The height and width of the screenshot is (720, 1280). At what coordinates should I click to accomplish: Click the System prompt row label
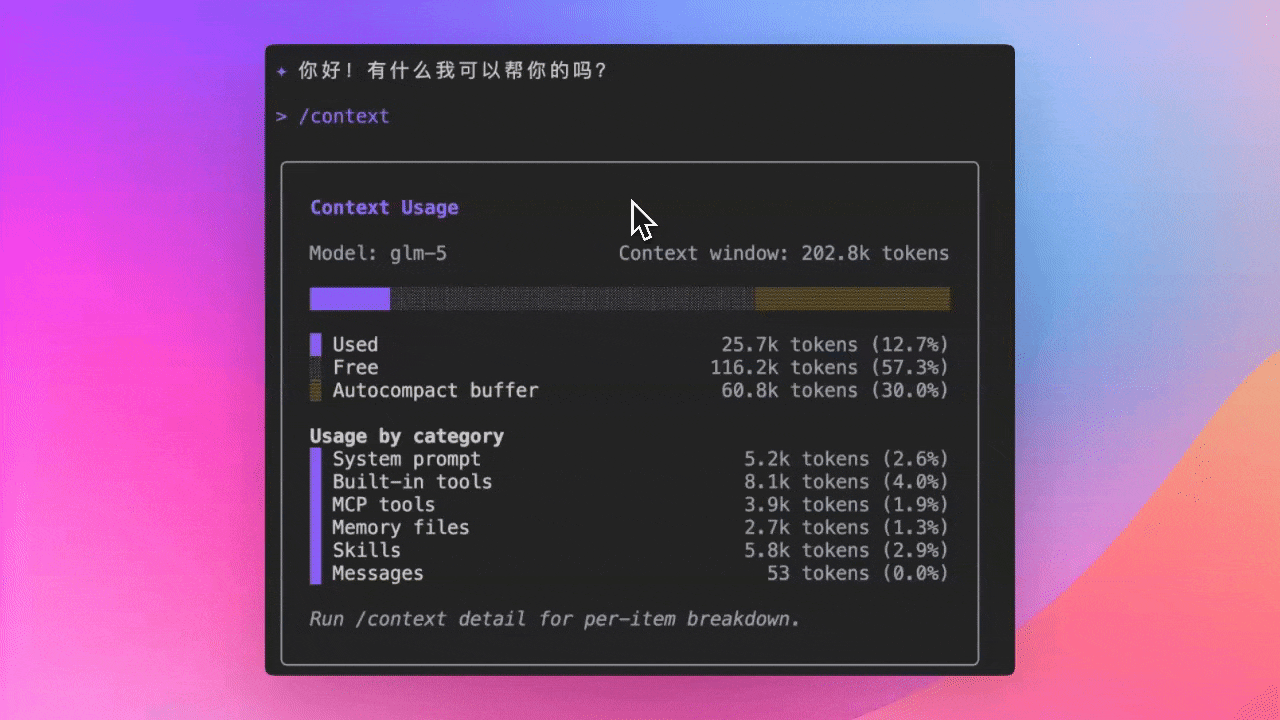point(407,459)
